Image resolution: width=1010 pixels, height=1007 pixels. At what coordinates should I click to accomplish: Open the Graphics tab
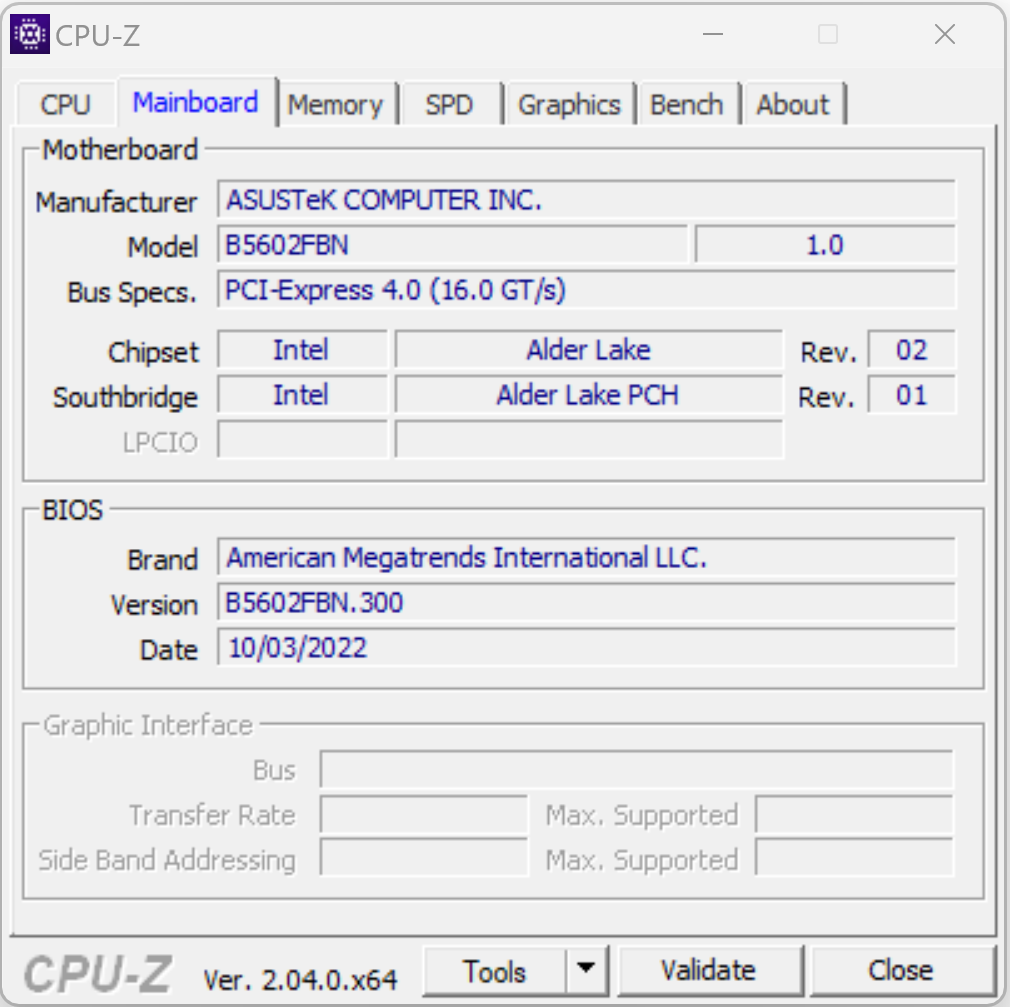click(569, 104)
